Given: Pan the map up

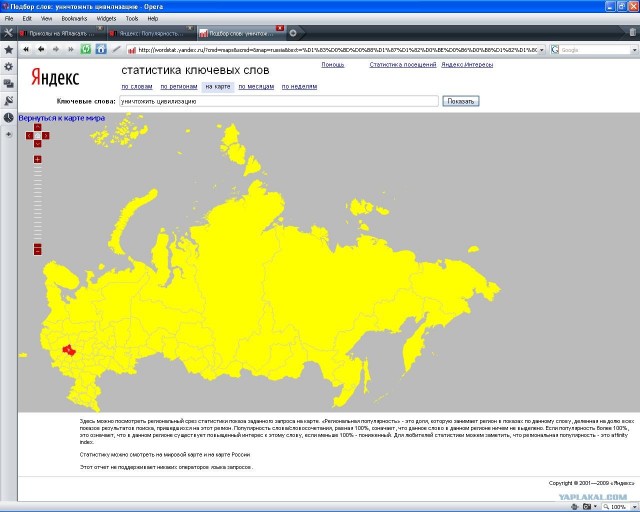Looking at the screenshot, I should tap(38, 127).
